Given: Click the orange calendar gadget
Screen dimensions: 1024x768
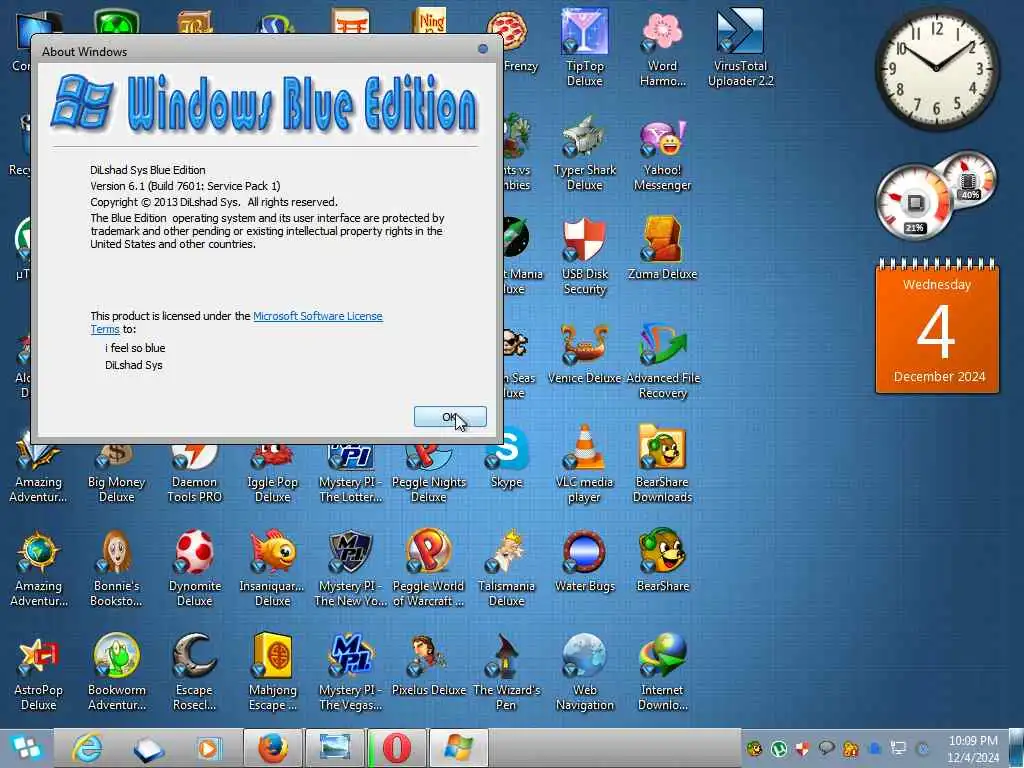Looking at the screenshot, I should 937,326.
